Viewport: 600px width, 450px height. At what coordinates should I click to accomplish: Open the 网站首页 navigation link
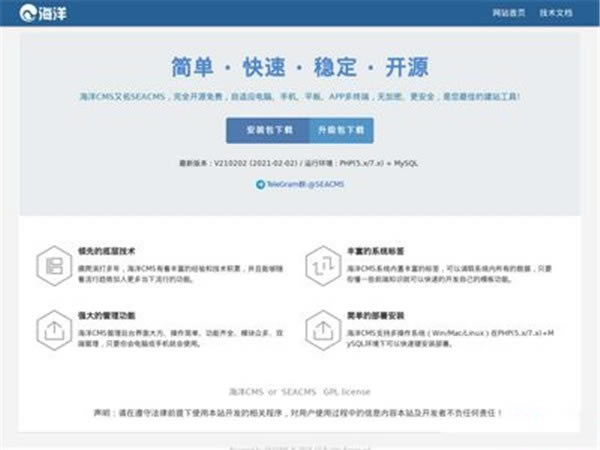tap(509, 13)
